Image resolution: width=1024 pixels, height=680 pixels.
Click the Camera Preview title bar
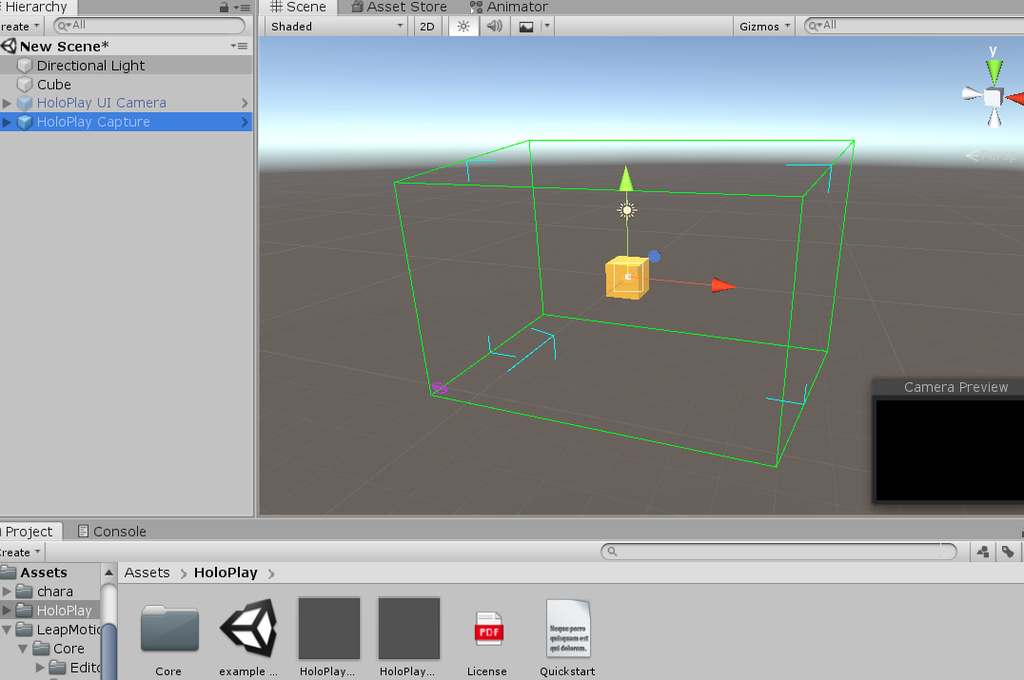click(948, 387)
